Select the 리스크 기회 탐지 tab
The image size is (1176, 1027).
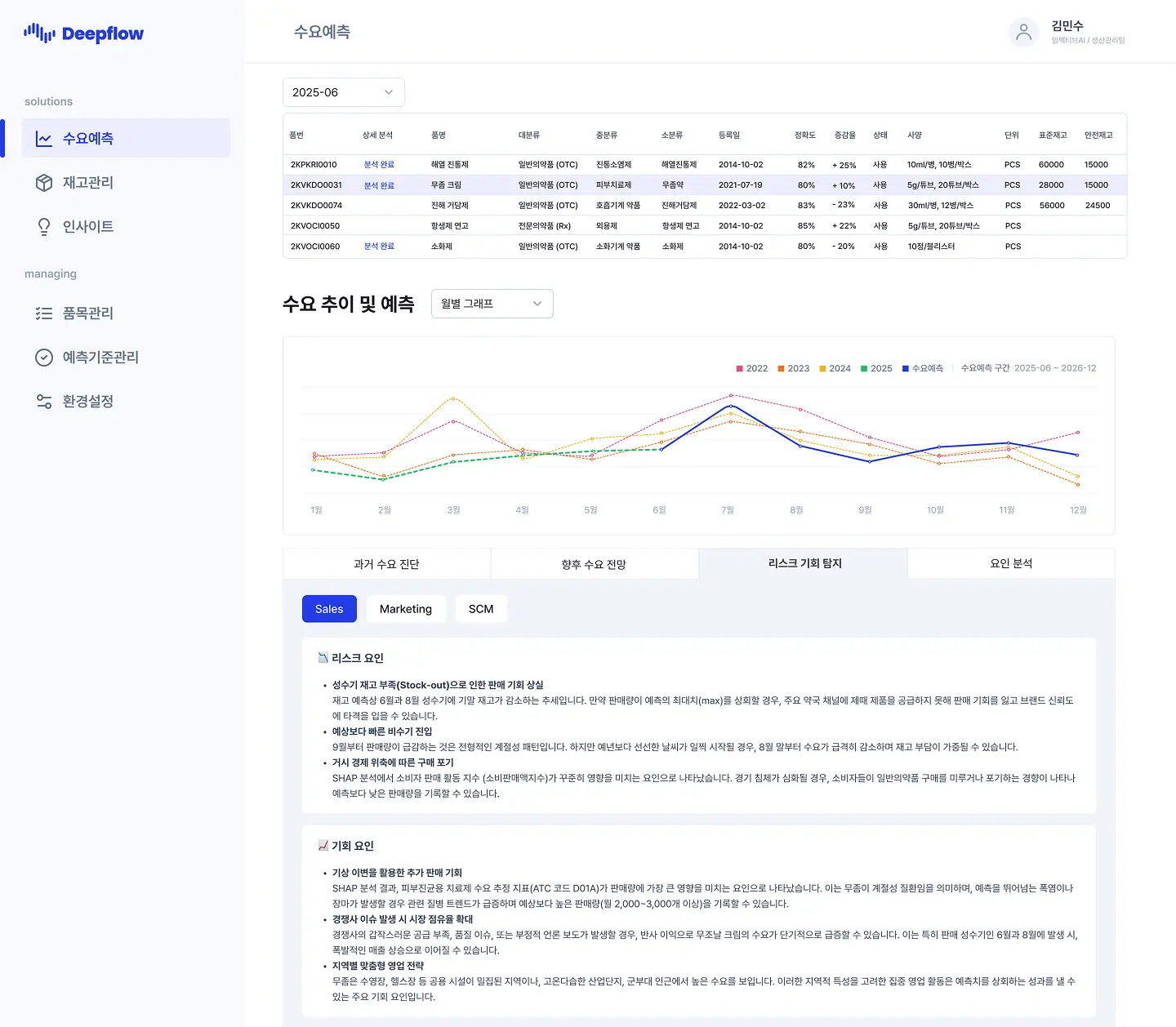[804, 563]
